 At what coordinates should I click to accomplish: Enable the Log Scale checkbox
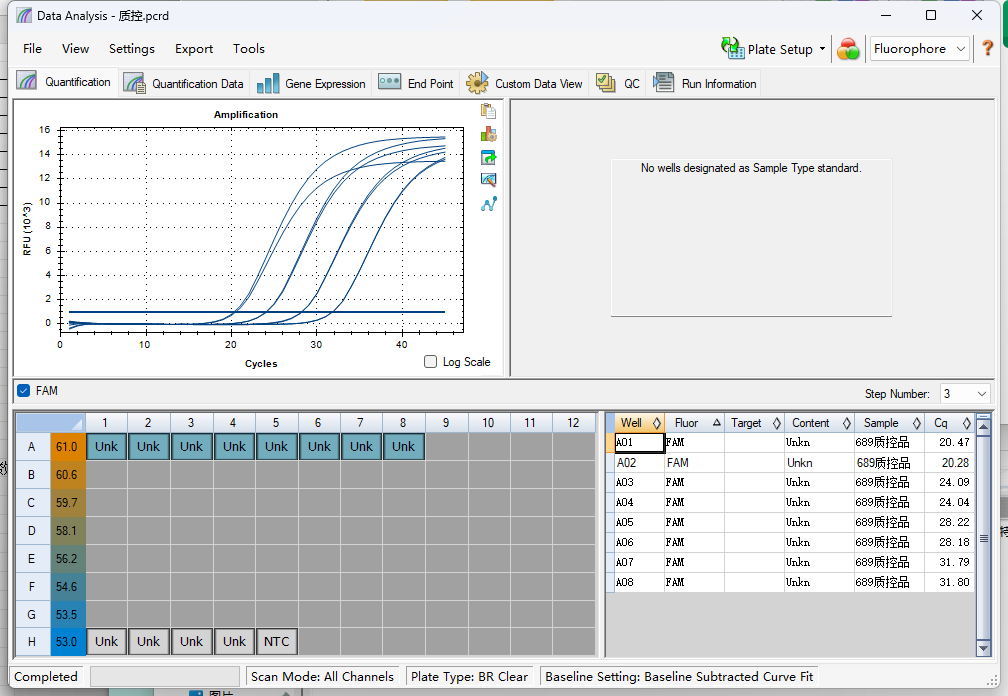pyautogui.click(x=430, y=362)
